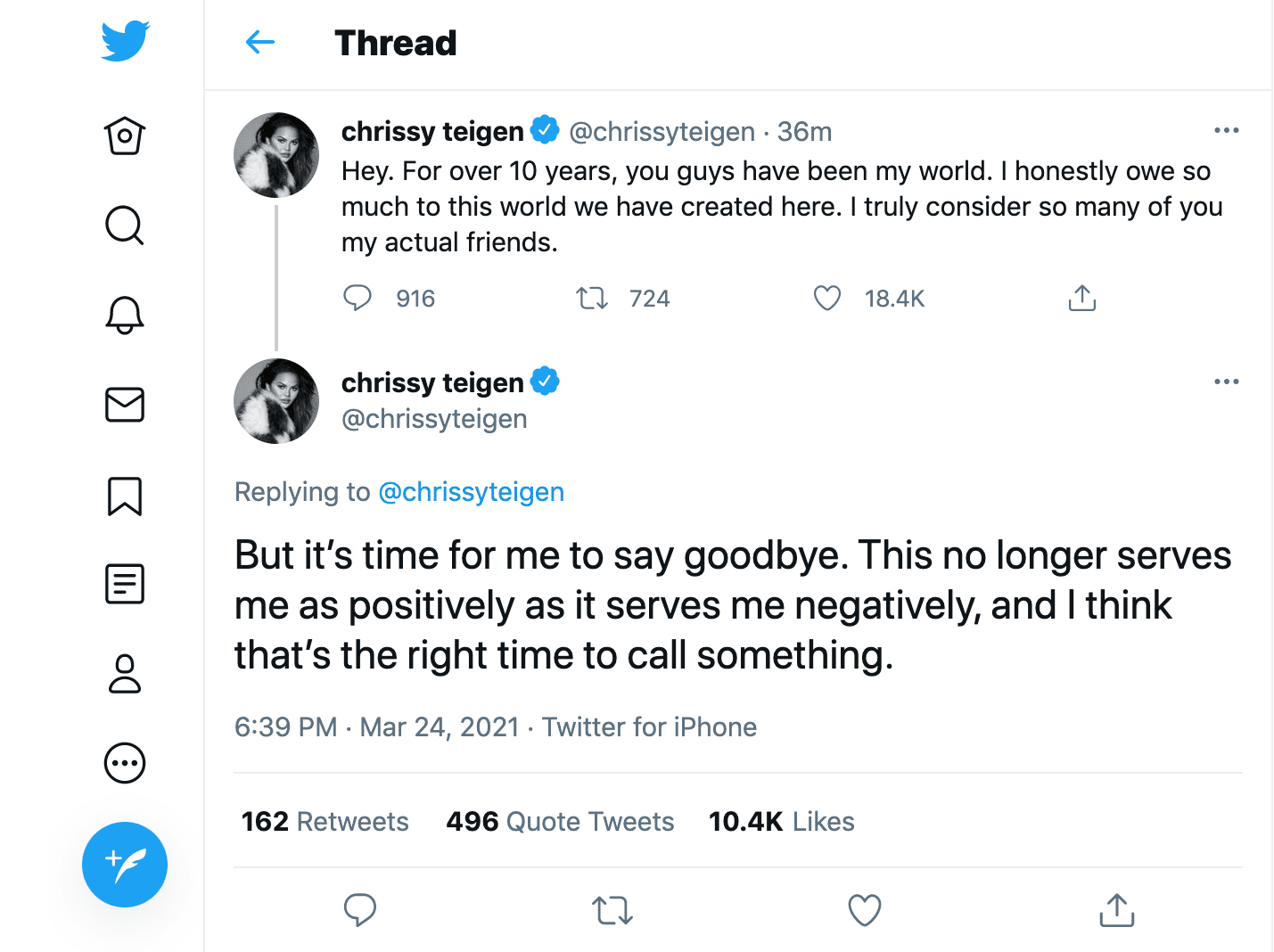View the 496 Quote Tweets
Screen dimensions: 1274x952
click(560, 821)
